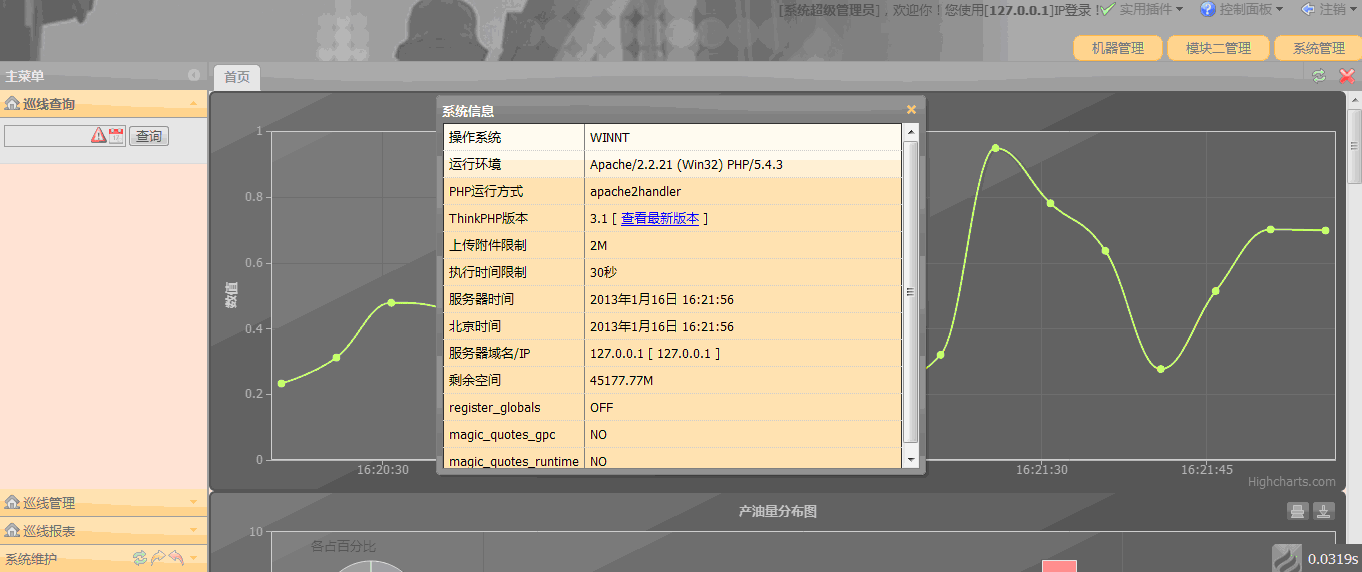Click the 查询 search button
This screenshot has width=1362, height=572.
[149, 136]
